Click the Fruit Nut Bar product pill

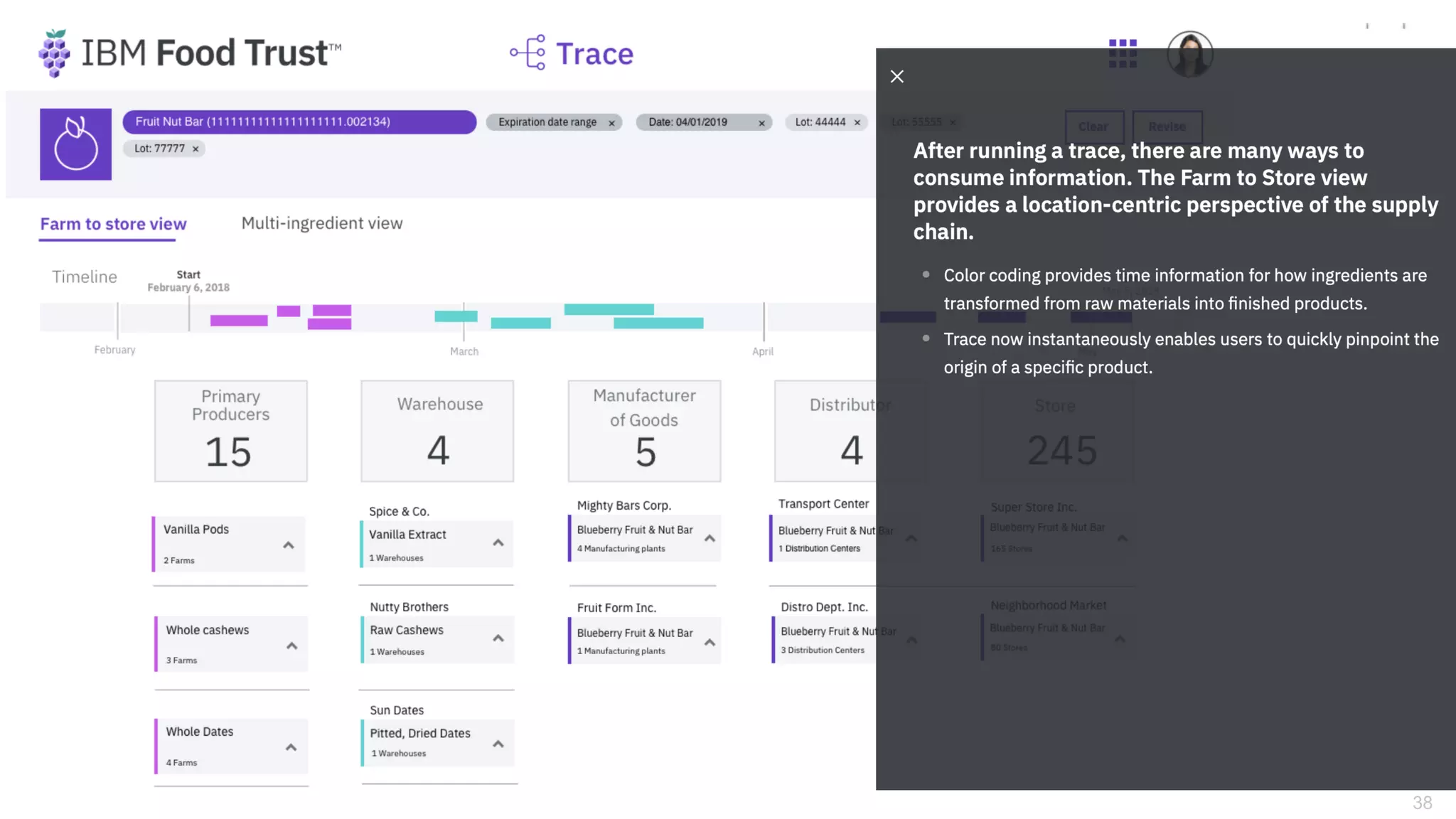299,122
